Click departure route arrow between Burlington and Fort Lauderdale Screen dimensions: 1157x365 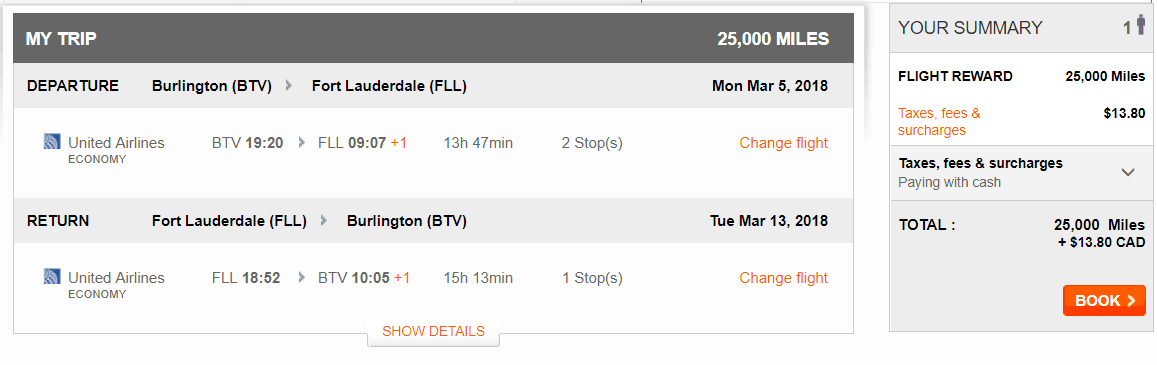pyautogui.click(x=289, y=86)
